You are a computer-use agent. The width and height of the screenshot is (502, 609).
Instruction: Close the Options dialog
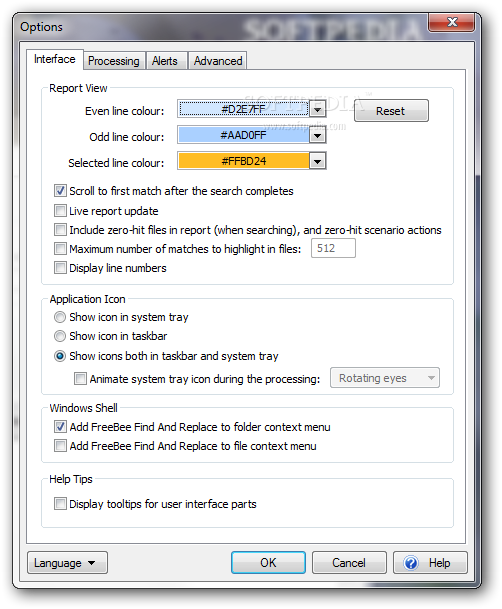[x=452, y=23]
